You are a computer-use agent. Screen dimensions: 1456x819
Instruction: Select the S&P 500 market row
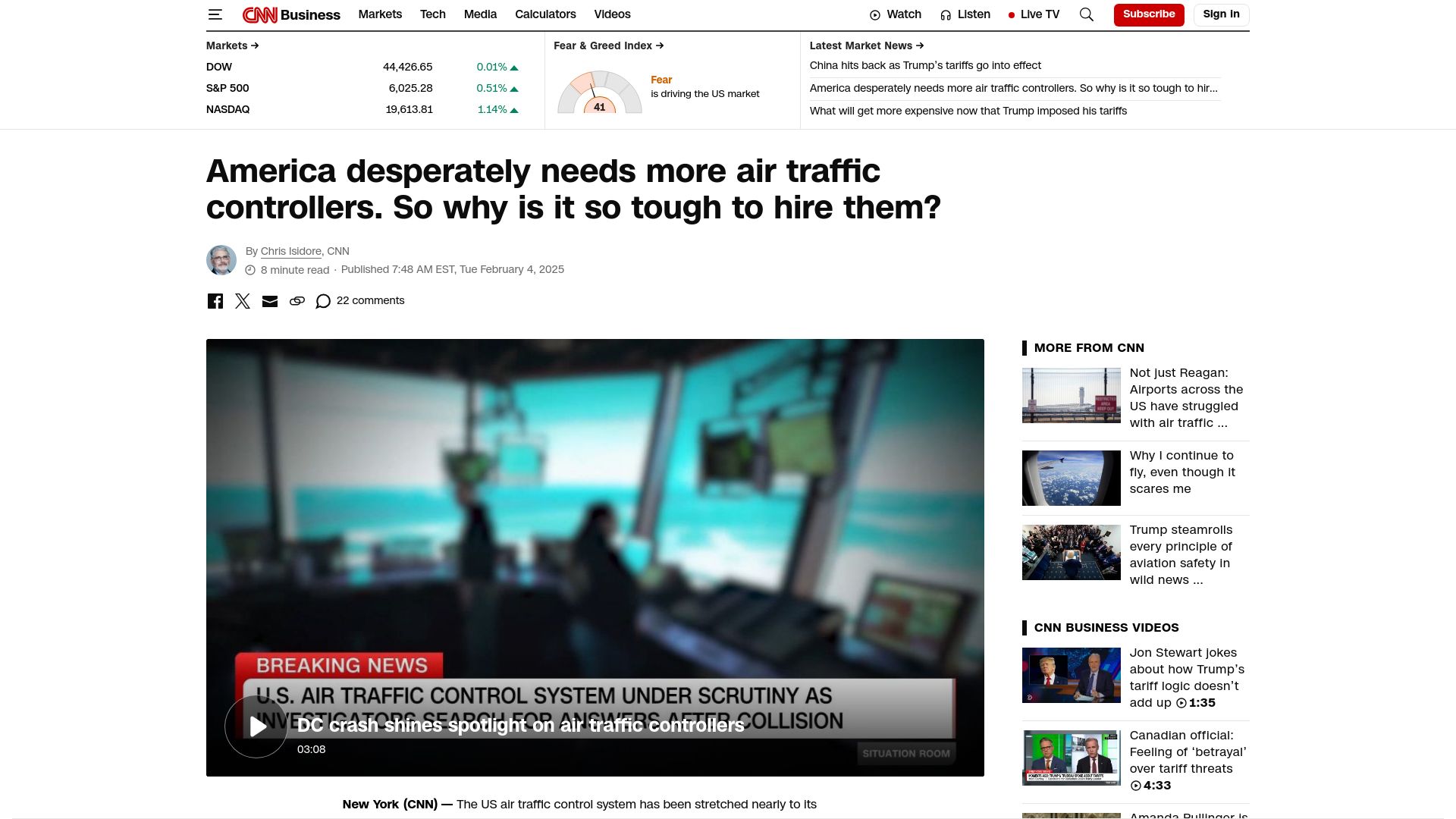tap(362, 88)
